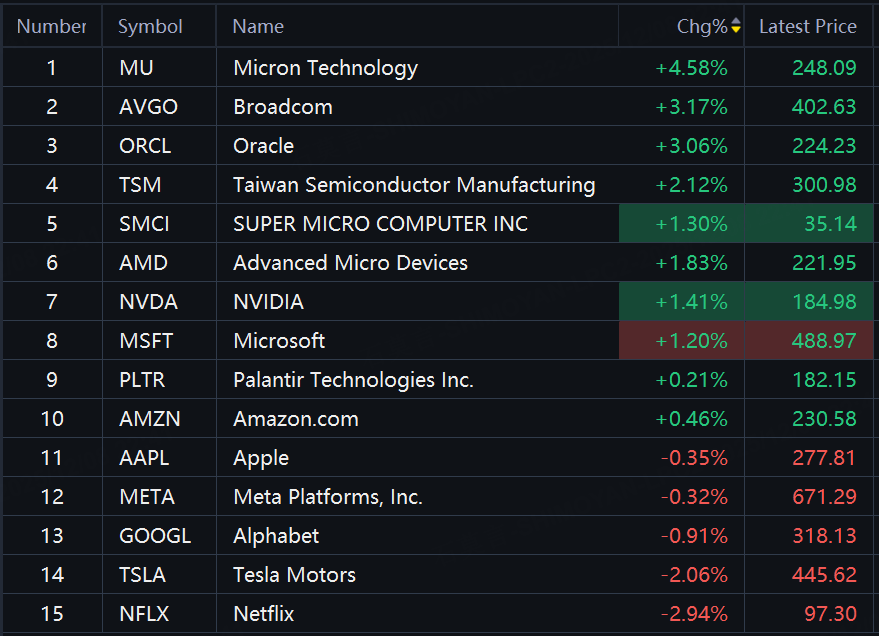Click Taiwan Semiconductor Manufacturing name
Screen dimensions: 879x636
tap(414, 185)
